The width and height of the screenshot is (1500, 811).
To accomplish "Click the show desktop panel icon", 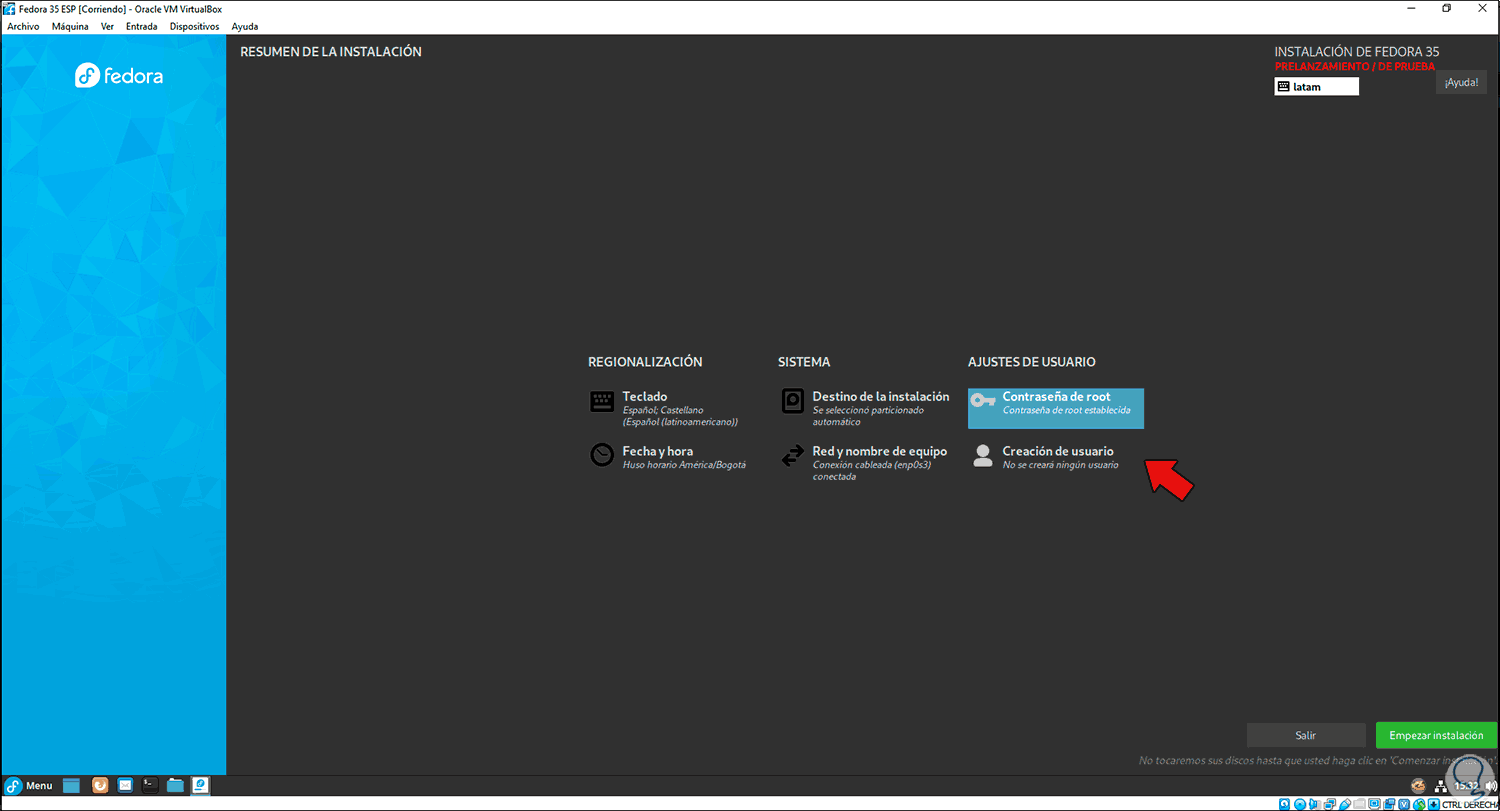I will [71, 786].
